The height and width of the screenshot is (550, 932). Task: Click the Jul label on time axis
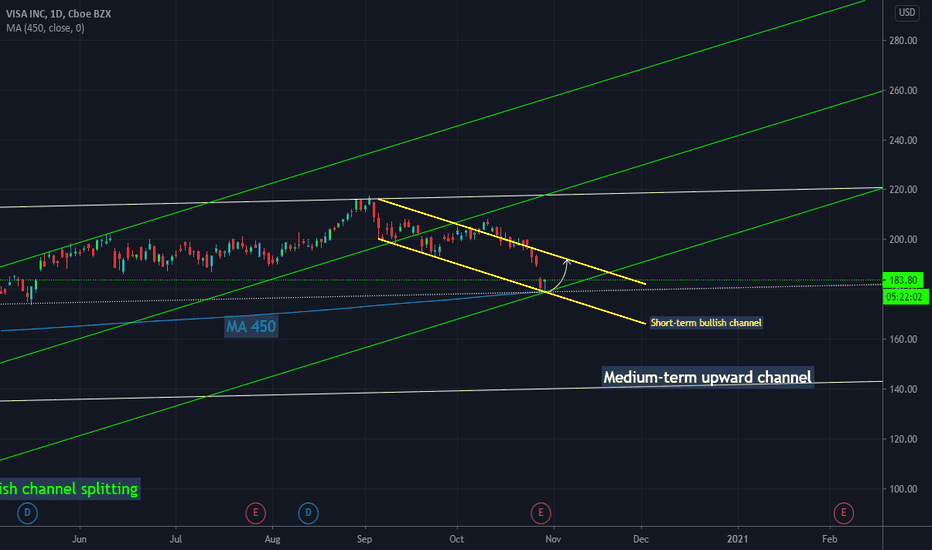[176, 539]
